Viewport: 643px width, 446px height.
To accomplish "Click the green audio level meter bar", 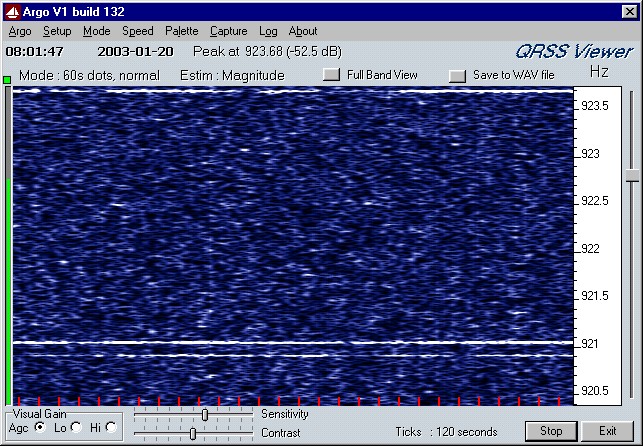I will [x=8, y=291].
